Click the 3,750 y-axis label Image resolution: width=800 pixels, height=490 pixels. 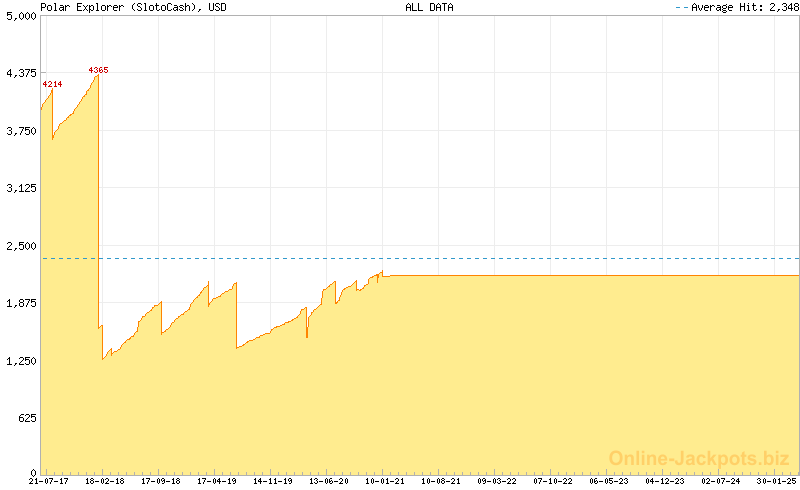21,131
